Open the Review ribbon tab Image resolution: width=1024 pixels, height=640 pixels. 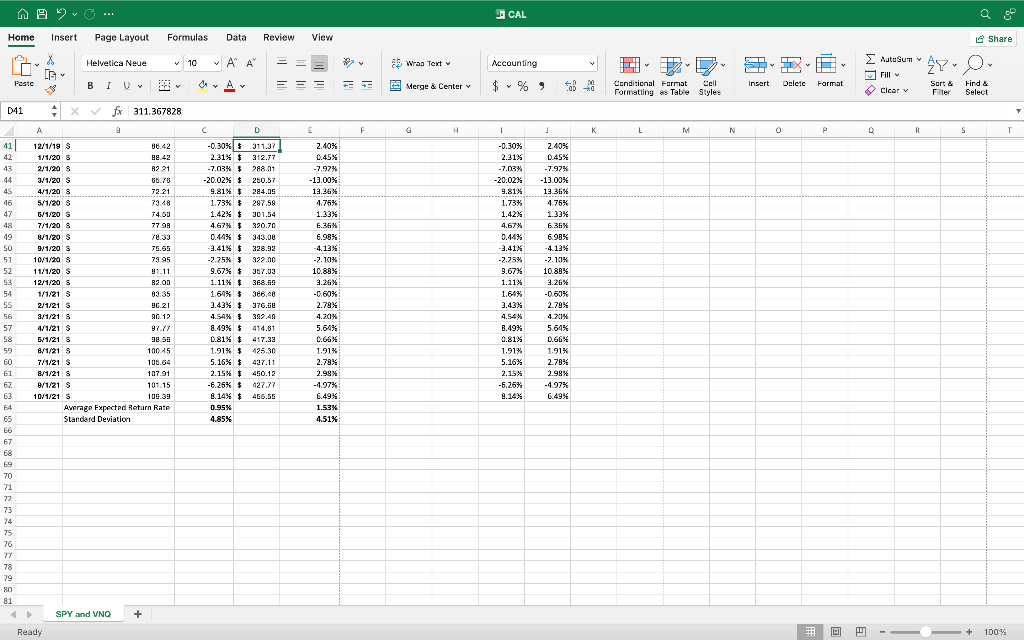point(281,37)
